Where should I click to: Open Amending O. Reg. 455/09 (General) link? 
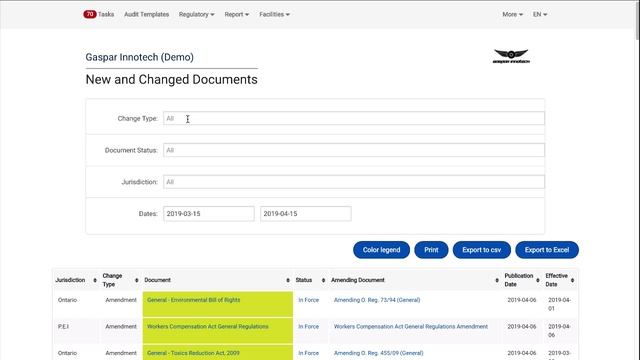point(378,353)
